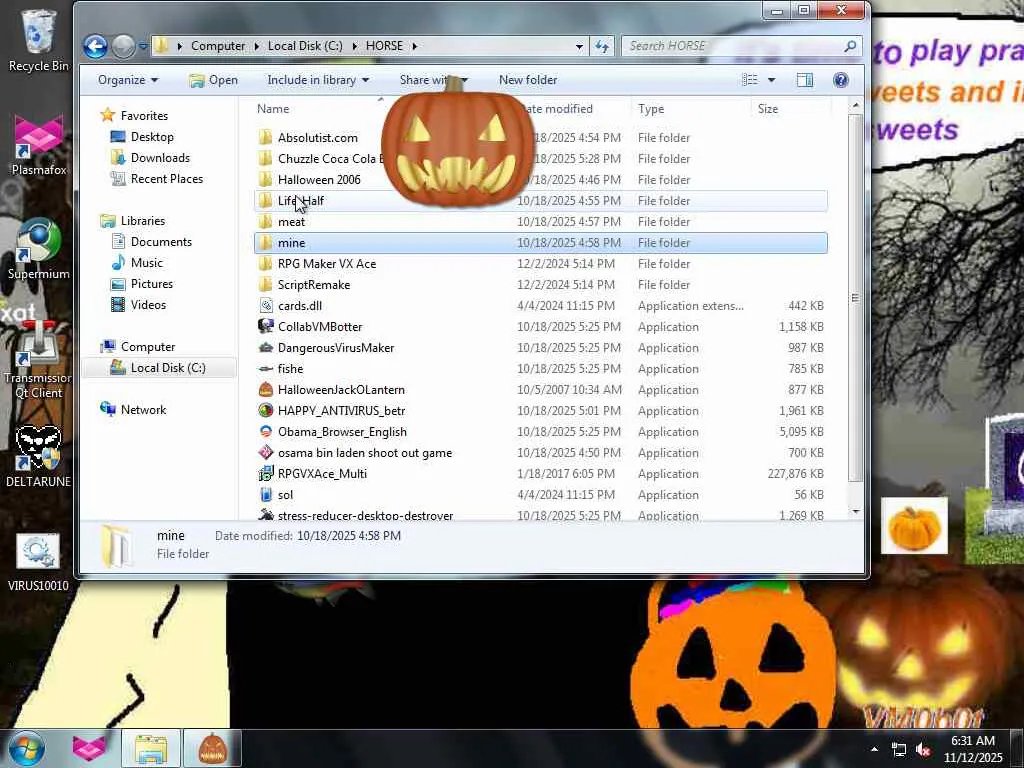This screenshot has width=1024, height=768.
Task: Open the Windows Start orb
Action: [27, 748]
